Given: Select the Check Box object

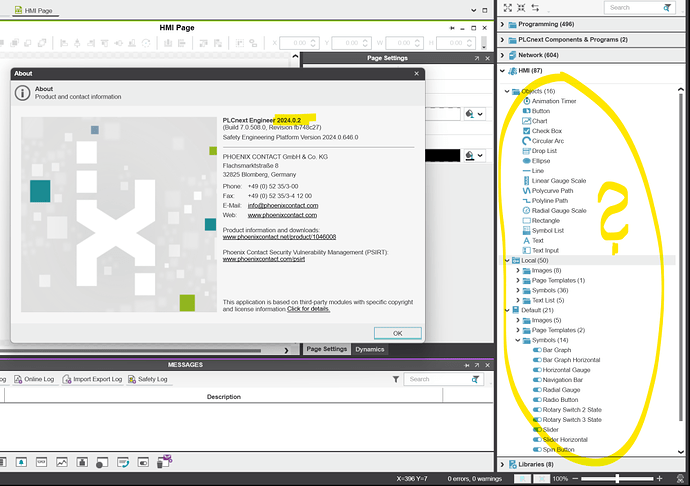Looking at the screenshot, I should click(546, 131).
